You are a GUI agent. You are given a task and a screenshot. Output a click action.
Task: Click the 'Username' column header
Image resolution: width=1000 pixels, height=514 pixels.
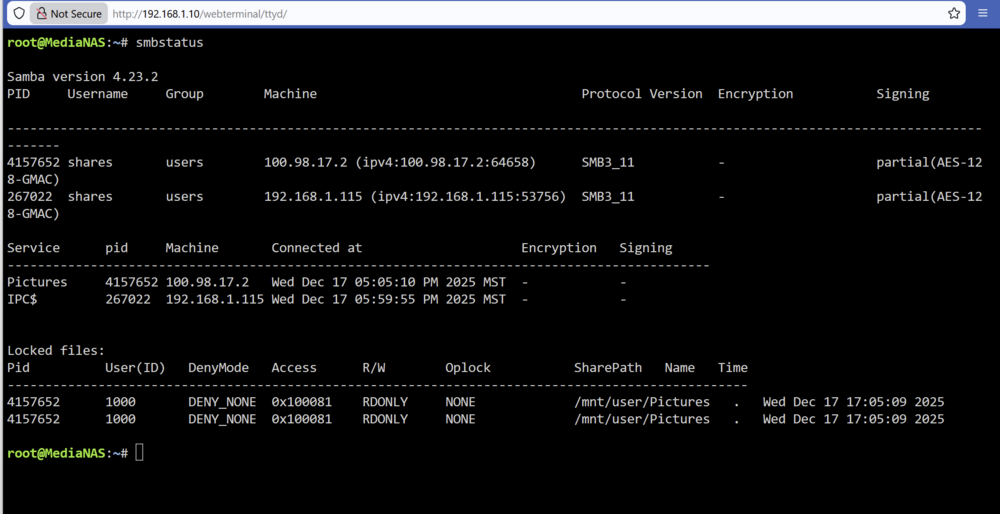click(x=98, y=94)
